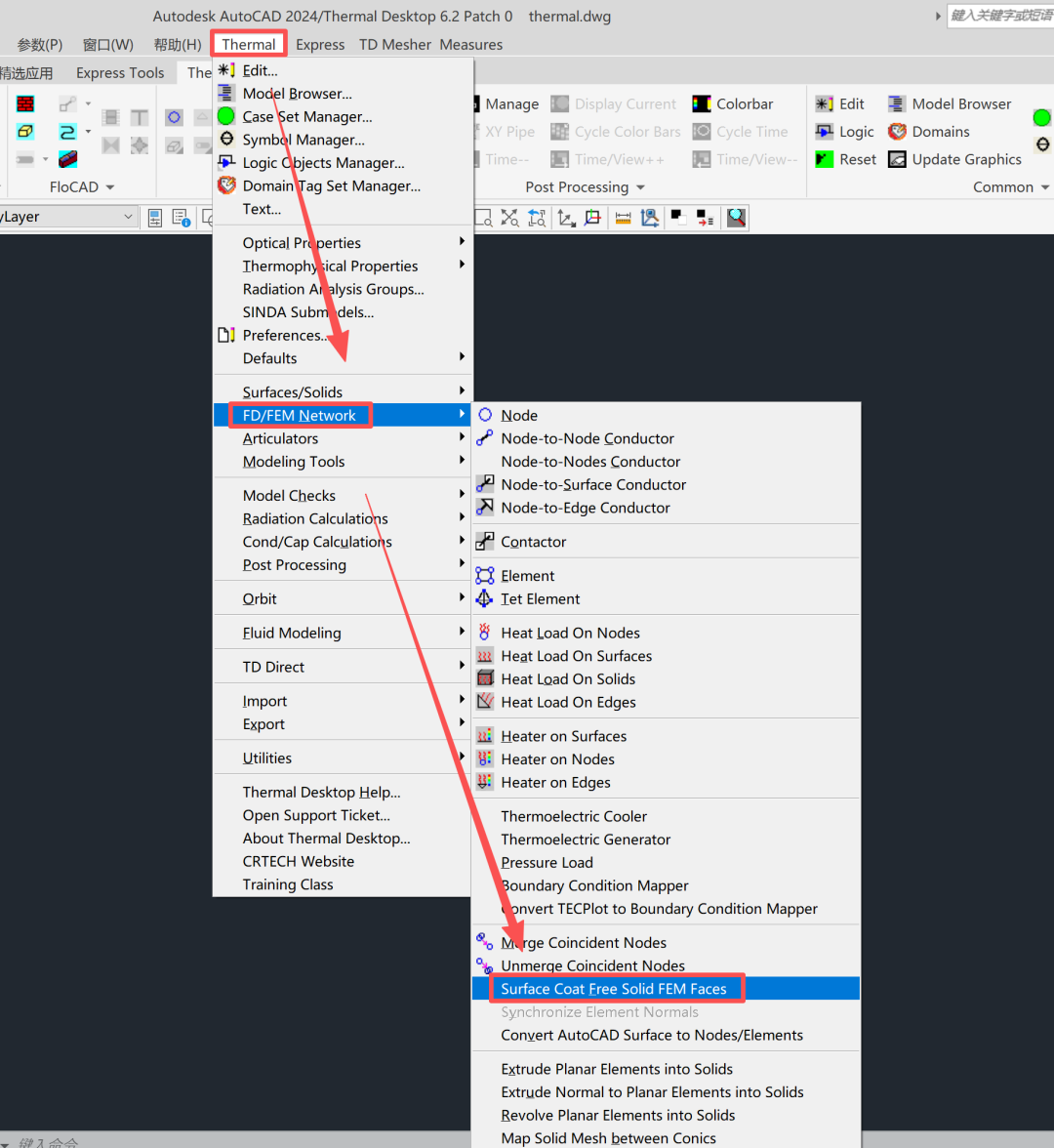The image size is (1054, 1148).
Task: Expand the Defaults submenu
Action: [342, 359]
